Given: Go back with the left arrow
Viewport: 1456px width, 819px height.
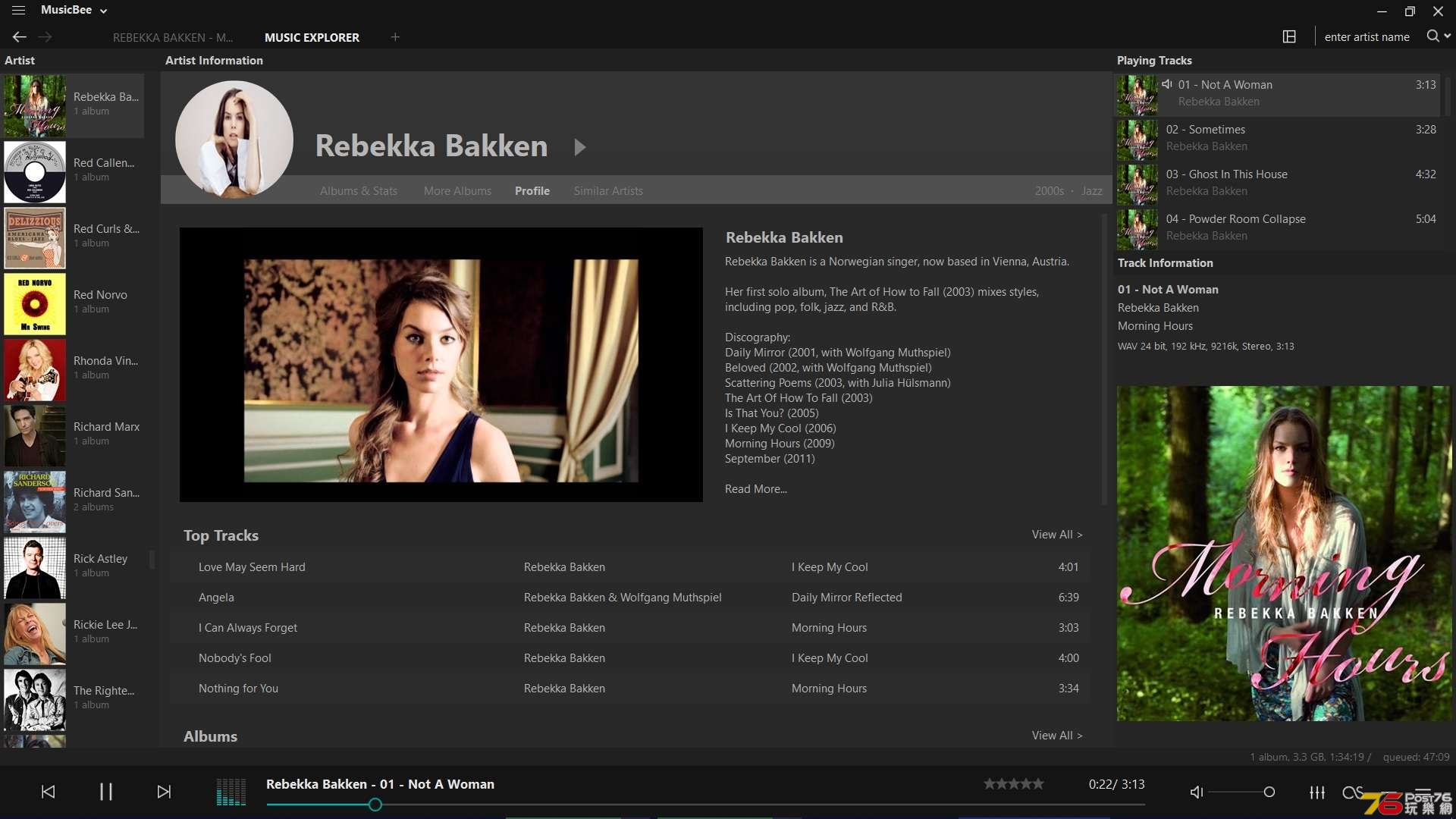Looking at the screenshot, I should click(x=20, y=36).
